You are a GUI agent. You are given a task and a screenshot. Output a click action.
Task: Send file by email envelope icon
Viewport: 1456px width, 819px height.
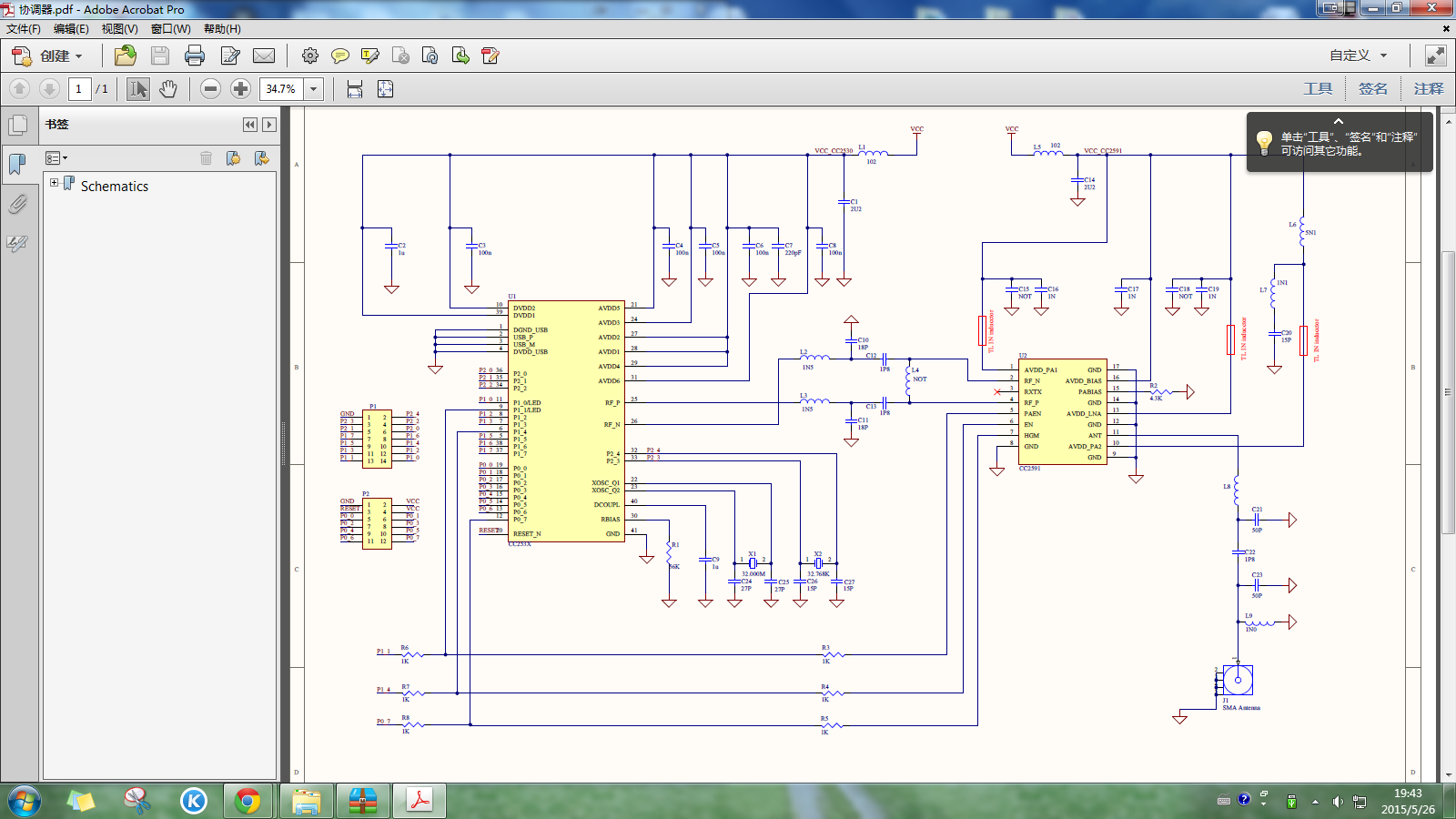click(x=264, y=56)
